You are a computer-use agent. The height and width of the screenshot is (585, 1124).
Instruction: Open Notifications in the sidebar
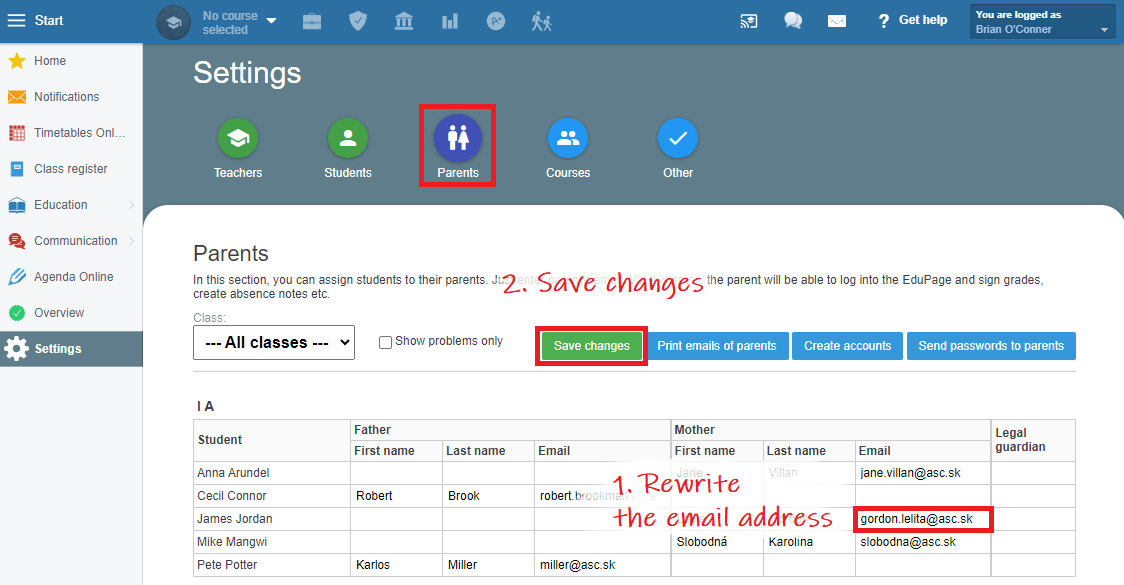(66, 97)
